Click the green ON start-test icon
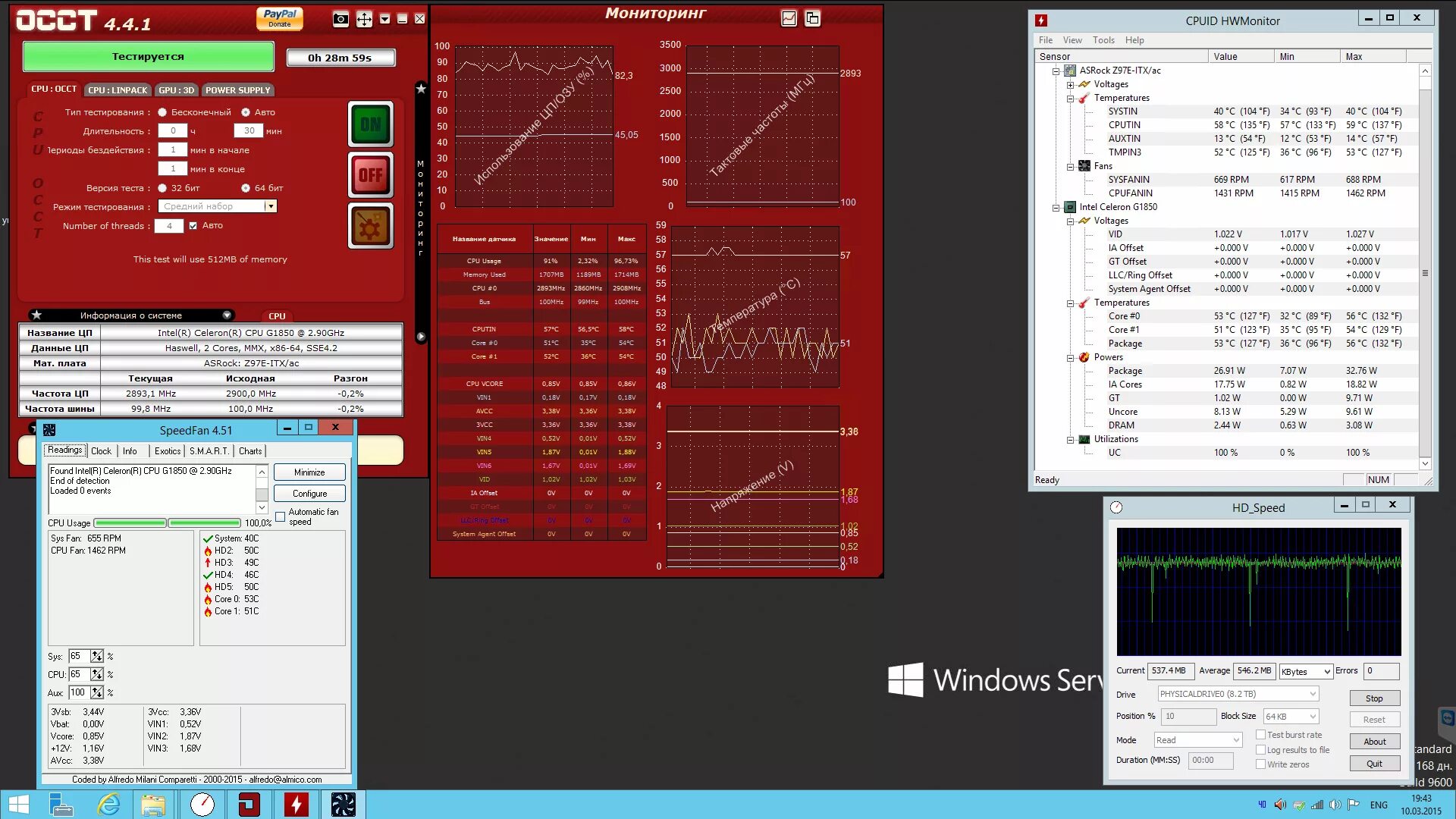 click(370, 124)
